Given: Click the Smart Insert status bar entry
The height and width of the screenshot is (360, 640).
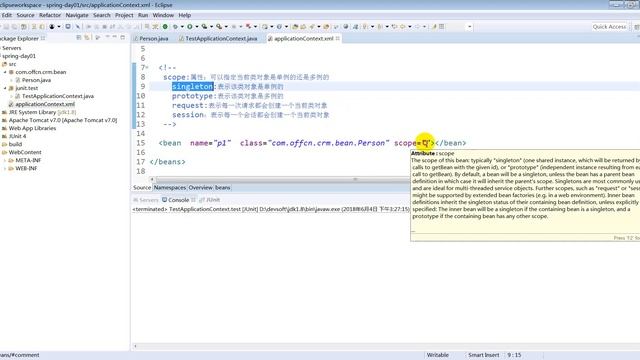Looking at the screenshot, I should click(483, 355).
